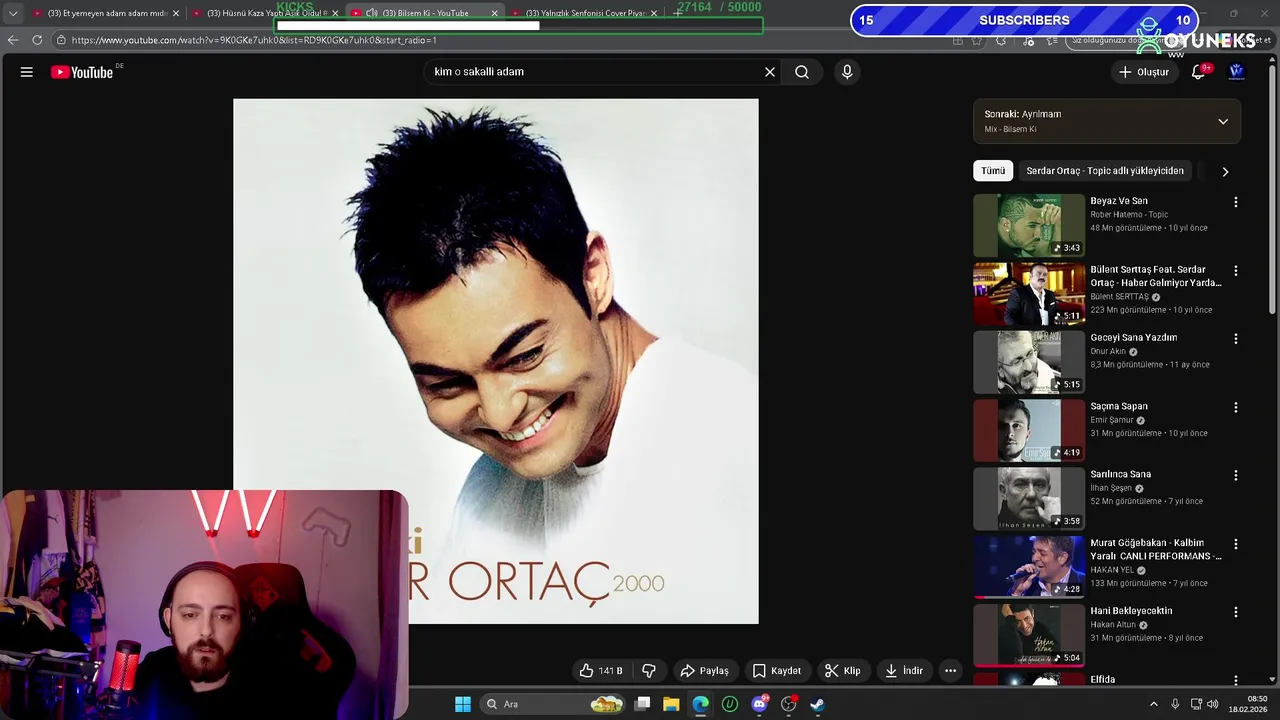Open İlhan Şeşen channel name link
This screenshot has height=720, width=1280.
pyautogui.click(x=1111, y=488)
